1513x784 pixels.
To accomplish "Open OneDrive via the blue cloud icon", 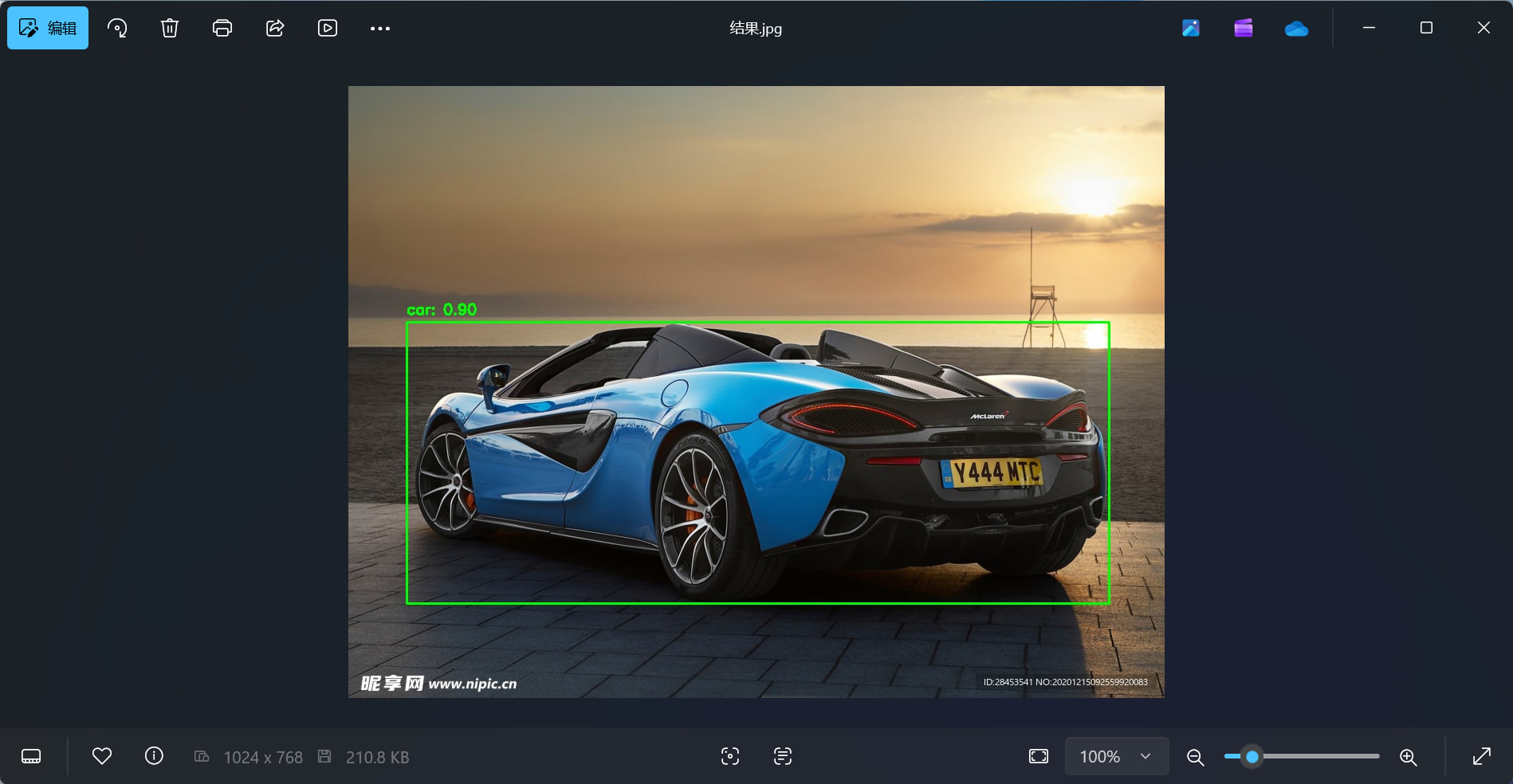I will point(1296,29).
